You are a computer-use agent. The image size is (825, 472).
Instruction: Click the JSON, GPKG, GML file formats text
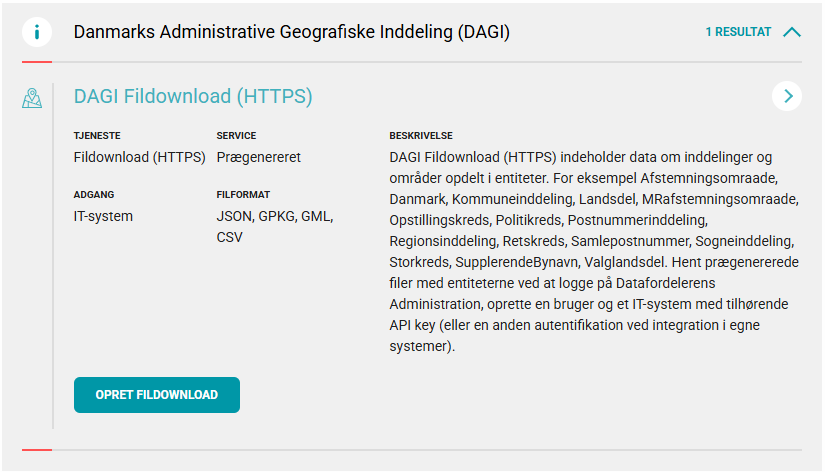pyautogui.click(x=275, y=216)
